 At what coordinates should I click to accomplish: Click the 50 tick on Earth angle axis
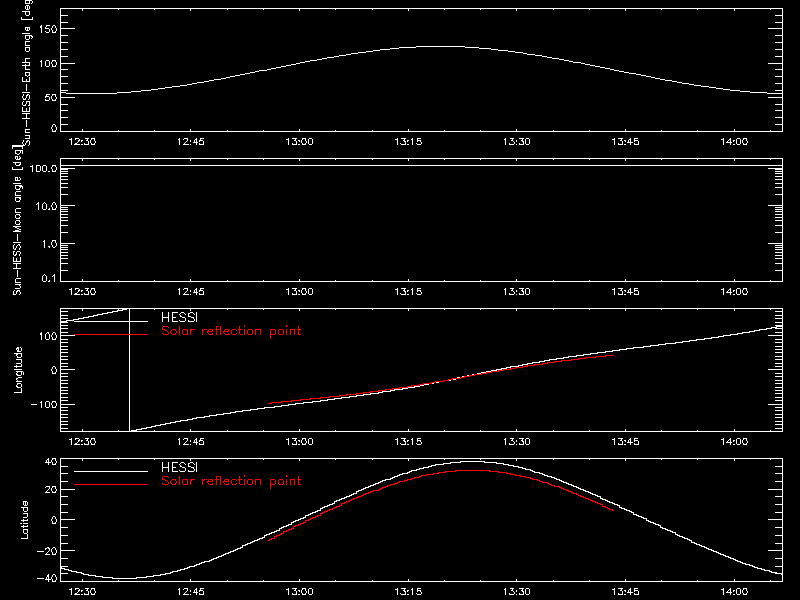(x=51, y=97)
